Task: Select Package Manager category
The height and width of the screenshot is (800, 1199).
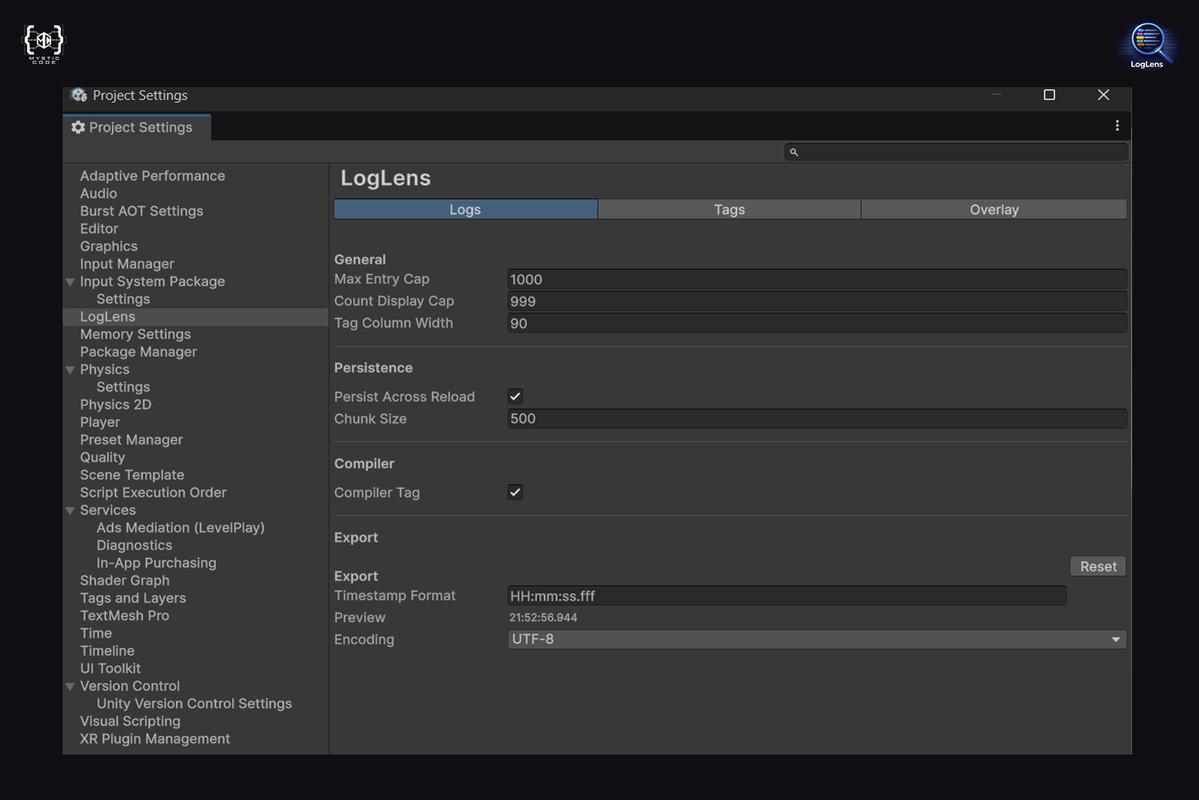Action: 138,352
